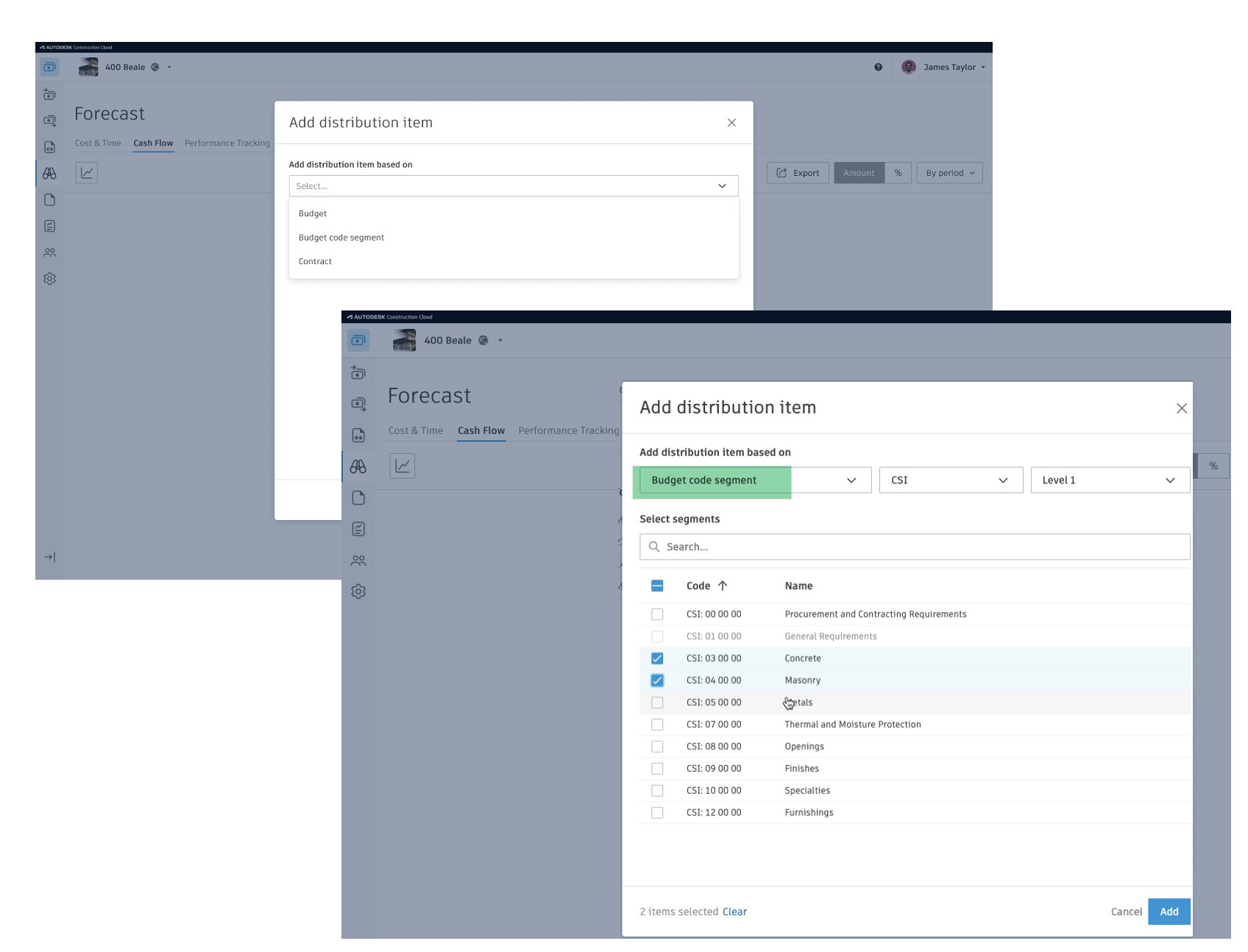Click the settings gear icon in back window sidebar
Image resolution: width=1248 pixels, height=952 pixels.
coord(49,279)
